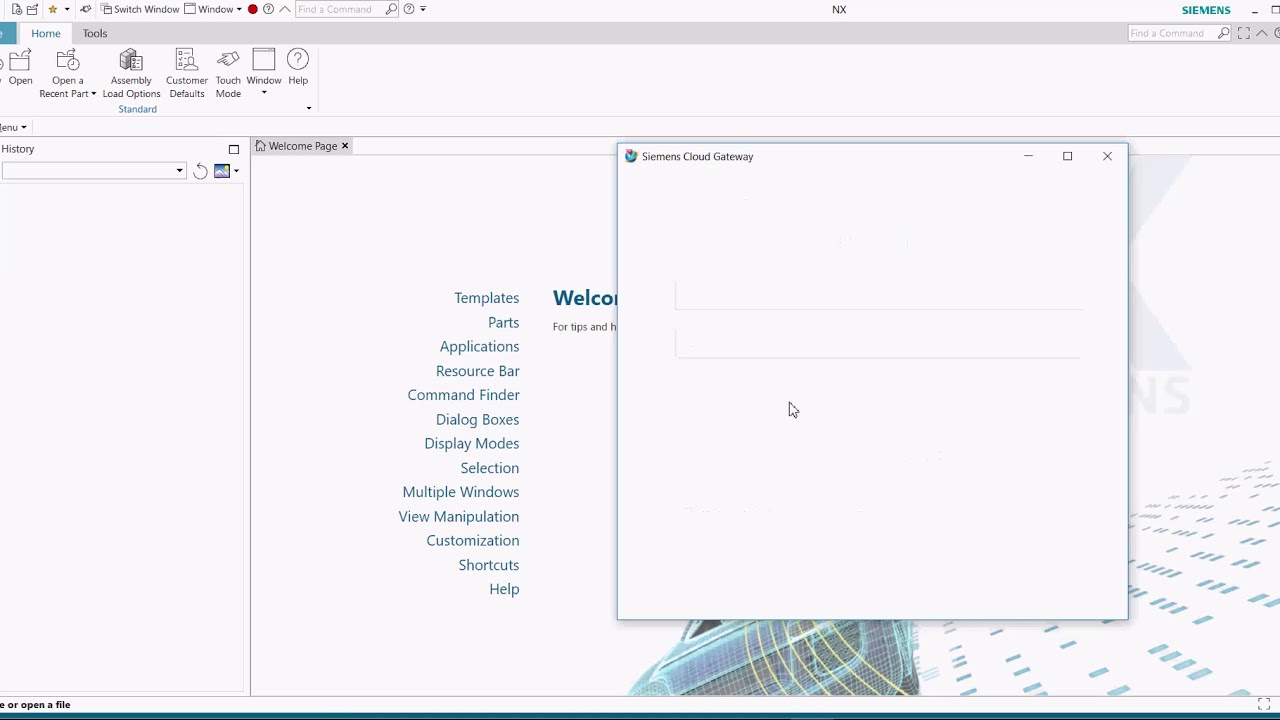Viewport: 1280px width, 720px height.
Task: Open the Help link on Welcome Page
Action: click(504, 589)
